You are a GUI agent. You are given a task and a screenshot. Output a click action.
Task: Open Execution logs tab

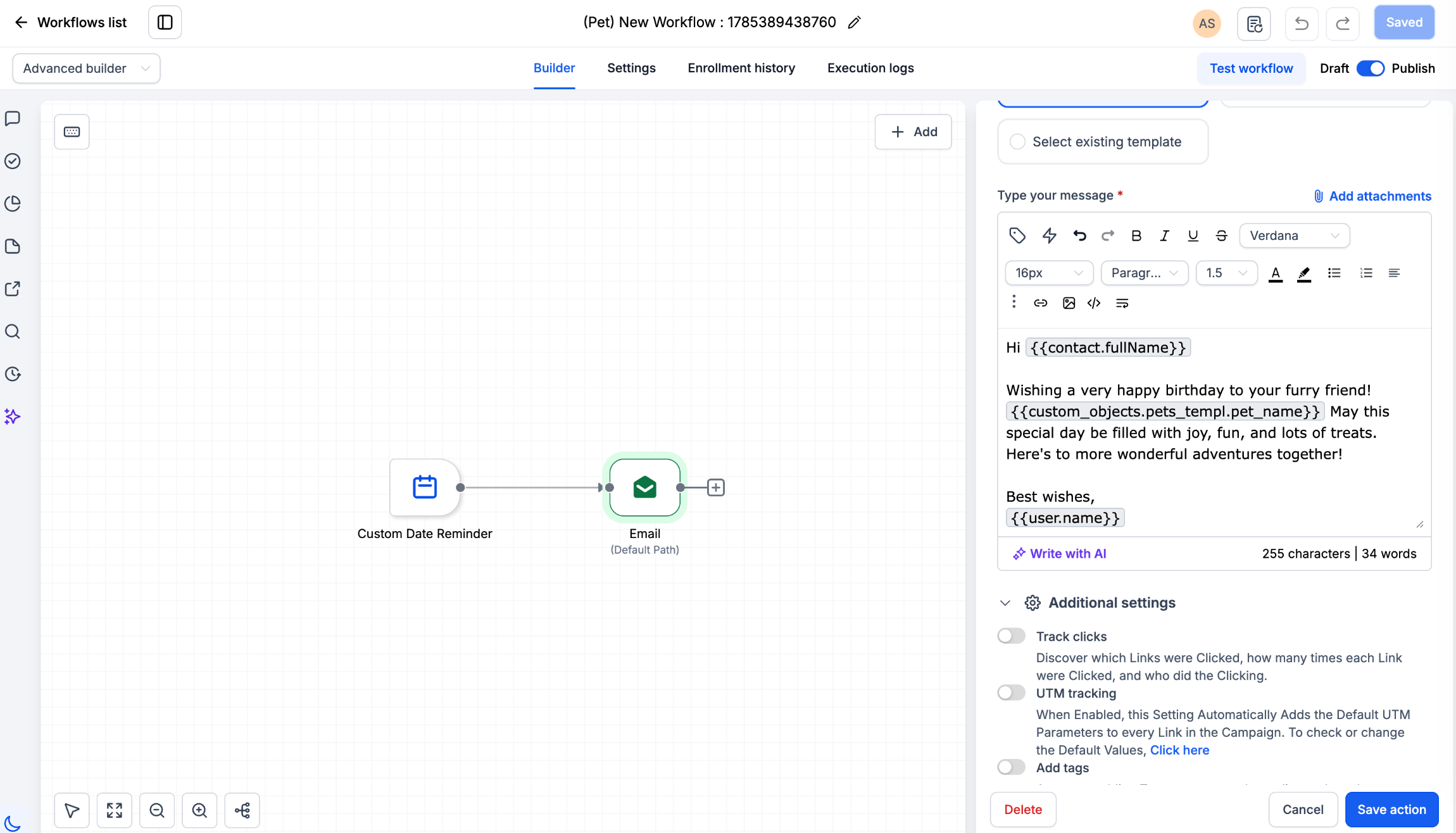tap(870, 68)
